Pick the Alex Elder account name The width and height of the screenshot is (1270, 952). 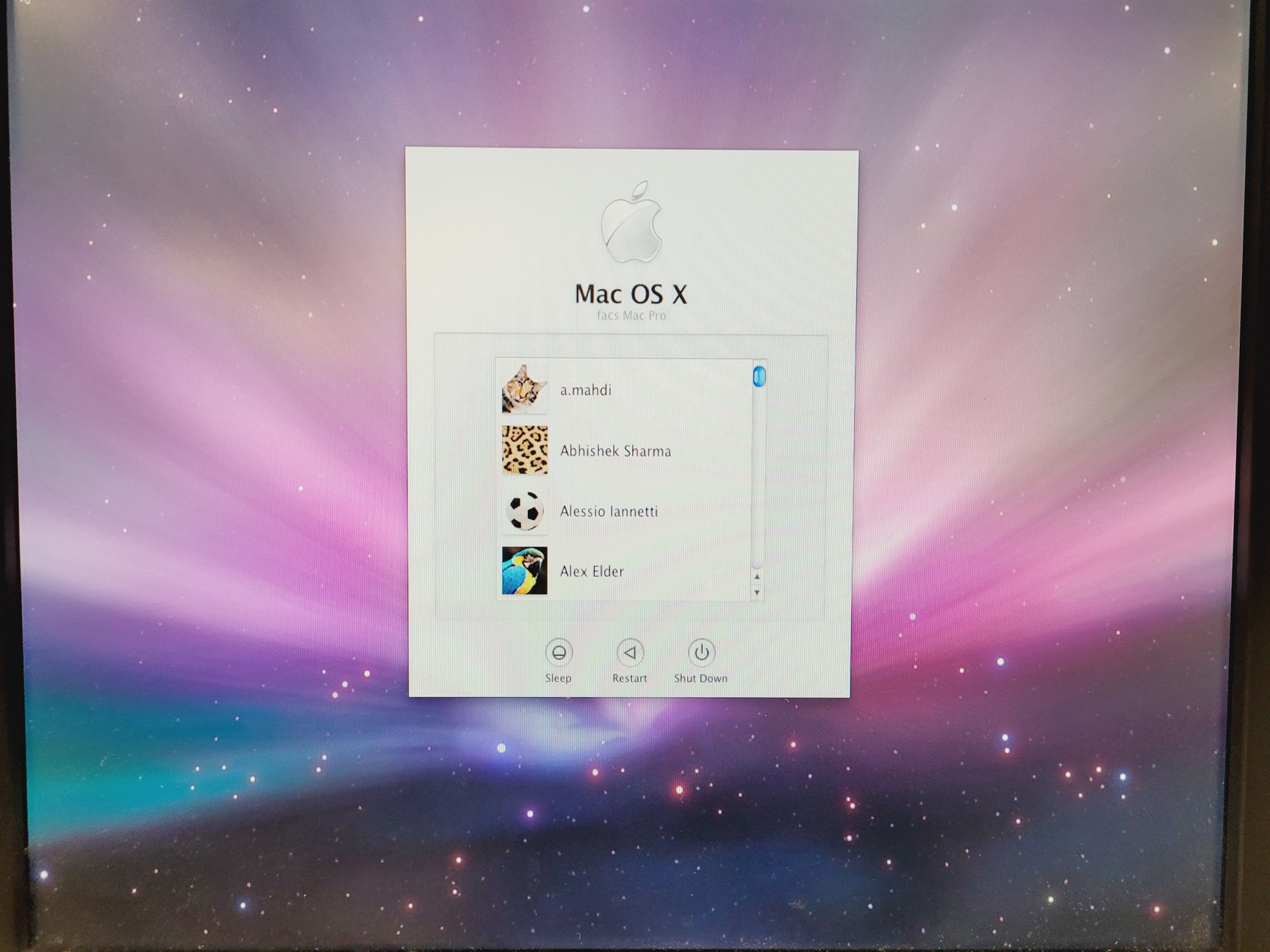pos(592,571)
